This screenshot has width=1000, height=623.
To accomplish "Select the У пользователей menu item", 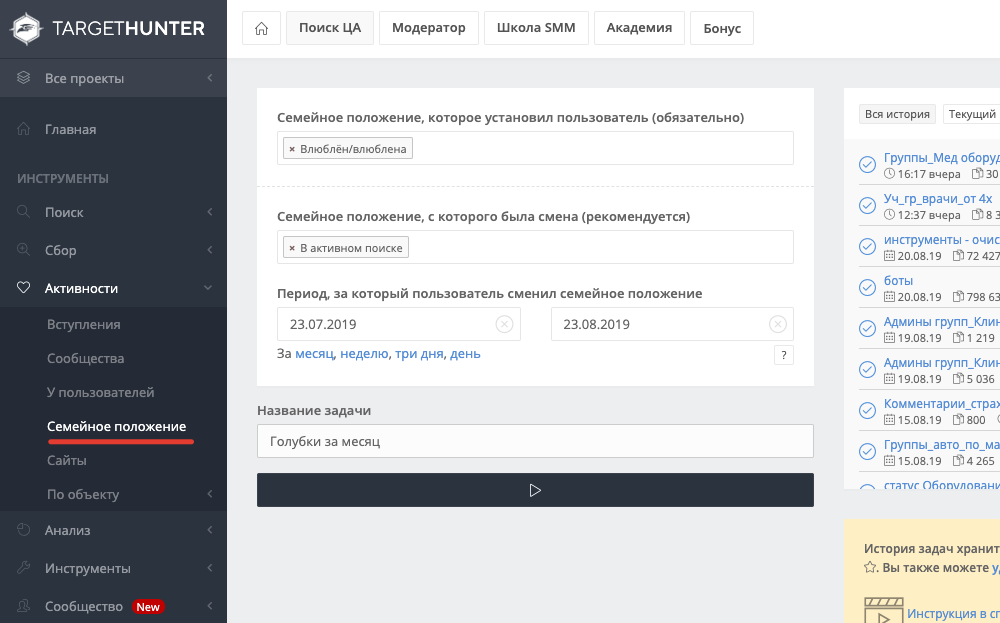I will click(x=100, y=392).
